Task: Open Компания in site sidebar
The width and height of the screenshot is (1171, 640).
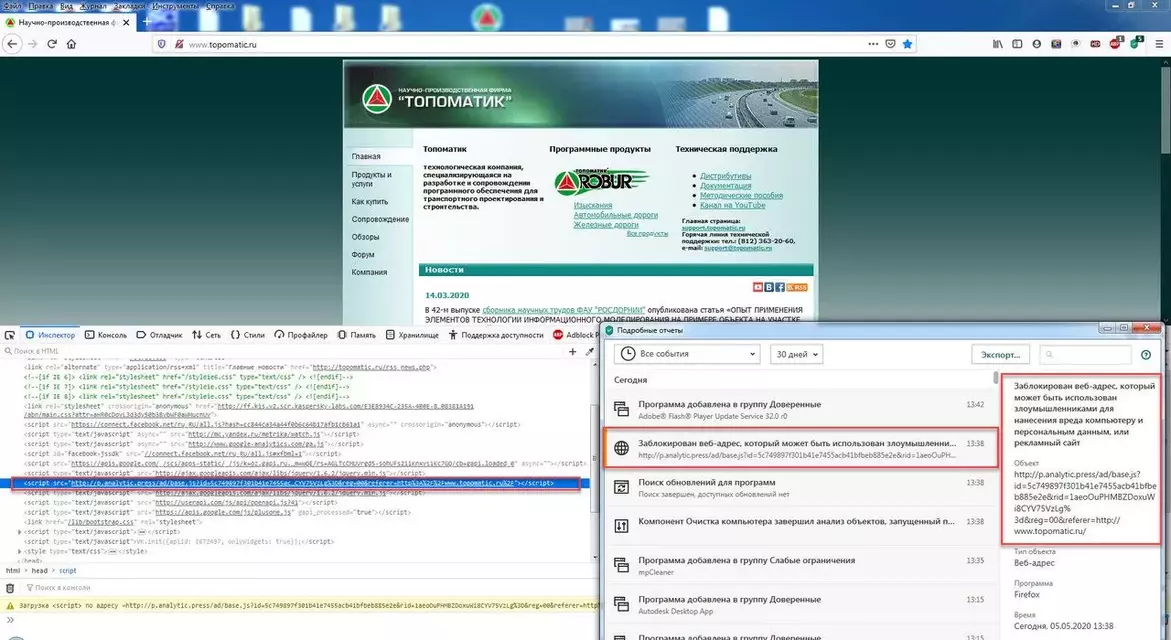Action: [x=369, y=273]
